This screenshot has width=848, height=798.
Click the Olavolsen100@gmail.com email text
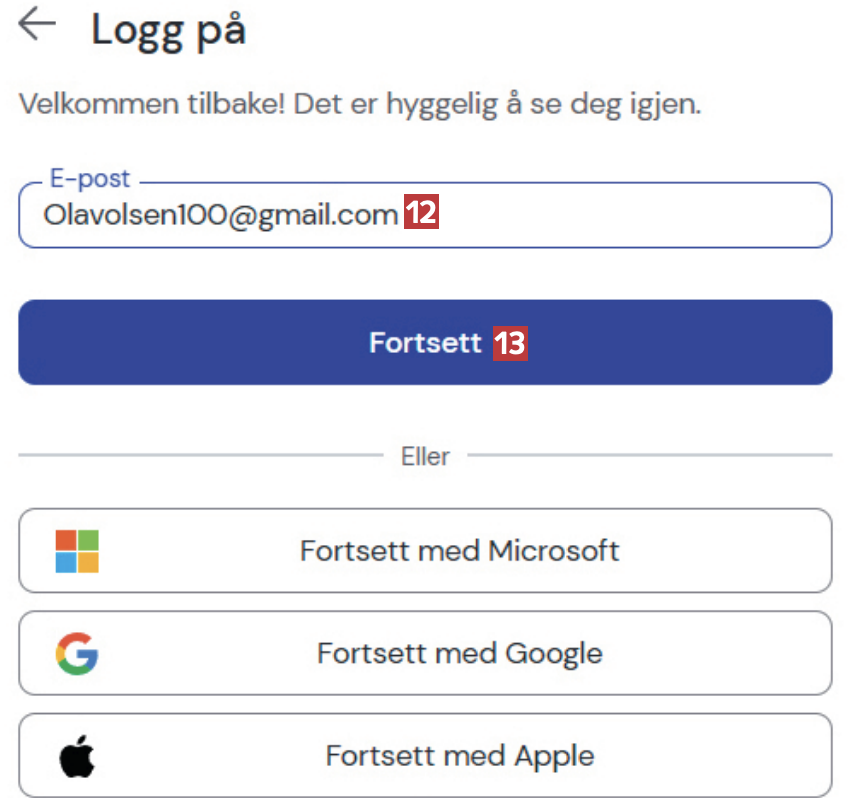(220, 215)
